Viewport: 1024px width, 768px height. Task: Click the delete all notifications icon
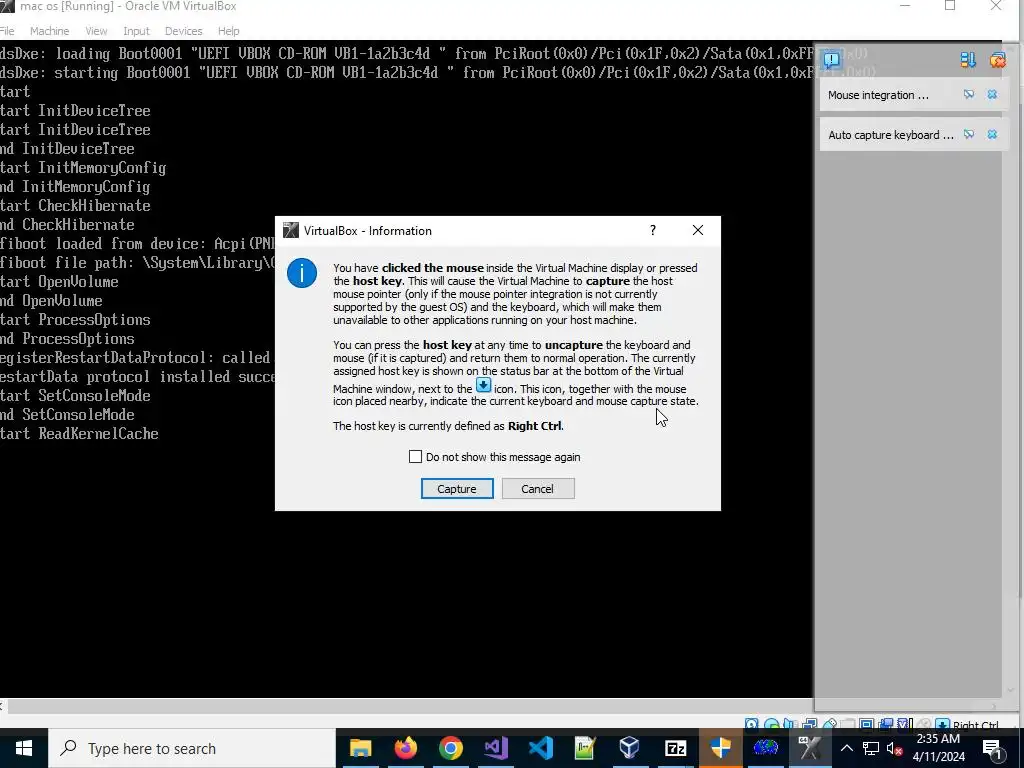click(997, 60)
